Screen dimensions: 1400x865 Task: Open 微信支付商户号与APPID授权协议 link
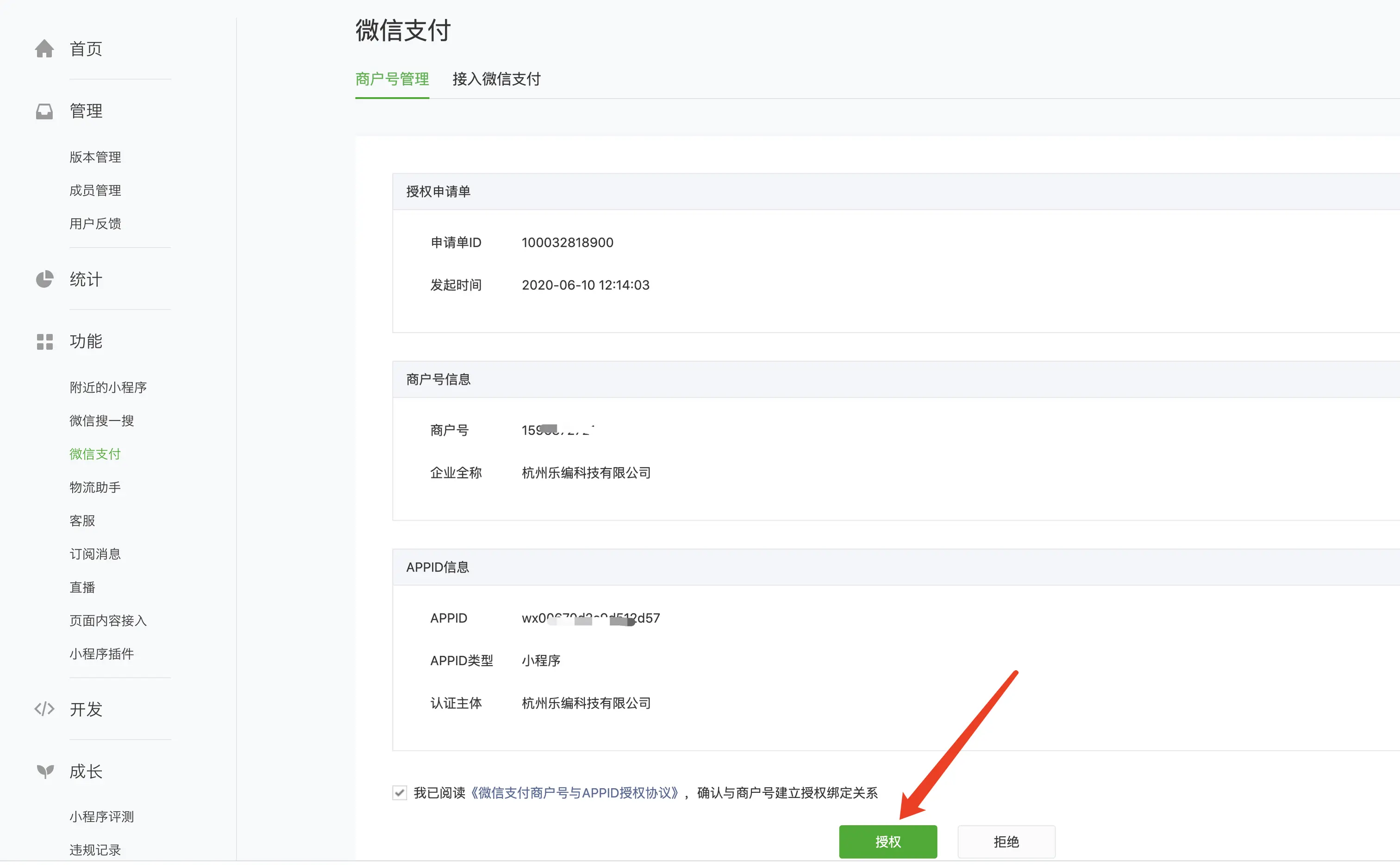575,793
